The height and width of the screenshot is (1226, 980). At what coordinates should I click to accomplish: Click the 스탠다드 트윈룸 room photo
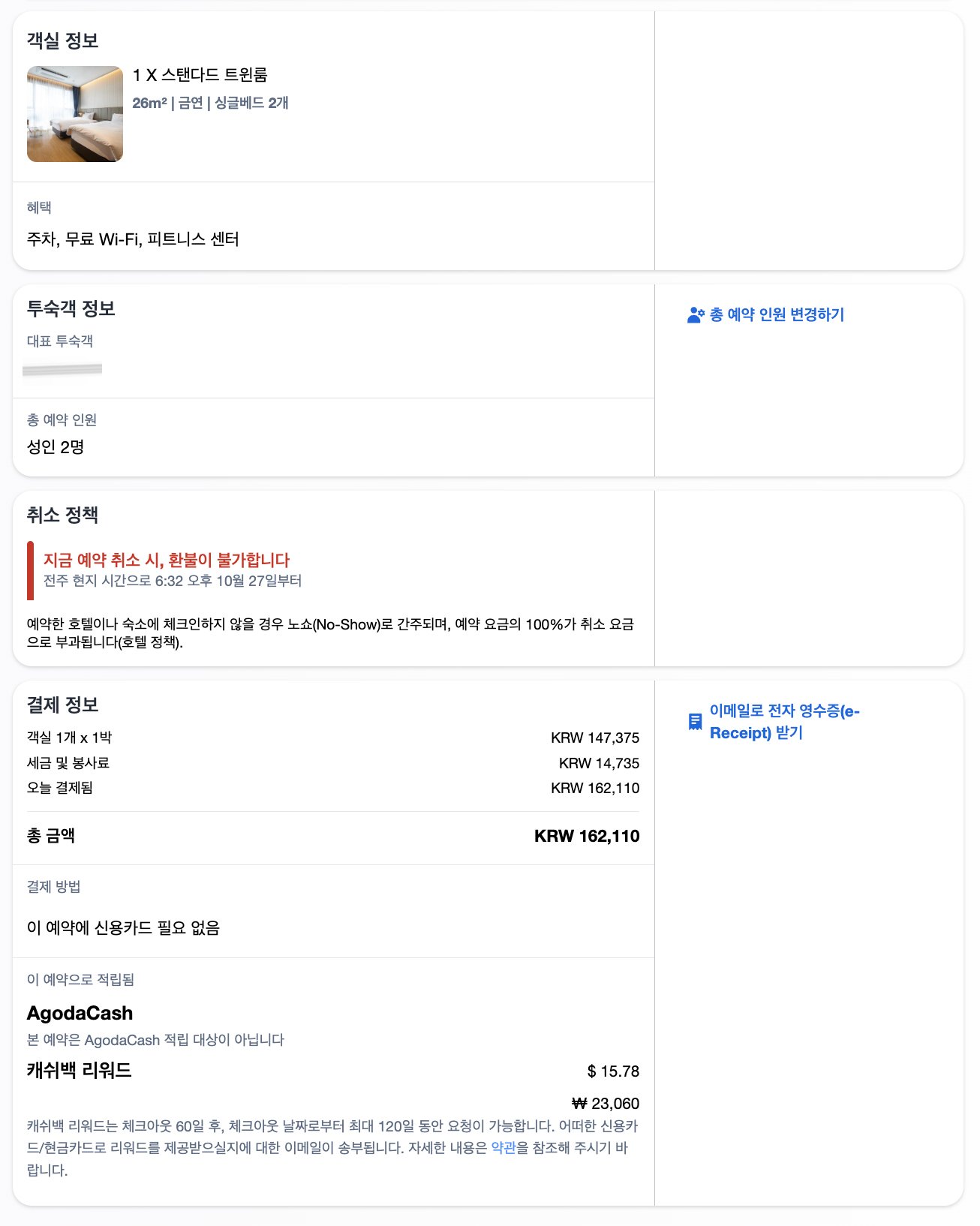pos(74,113)
